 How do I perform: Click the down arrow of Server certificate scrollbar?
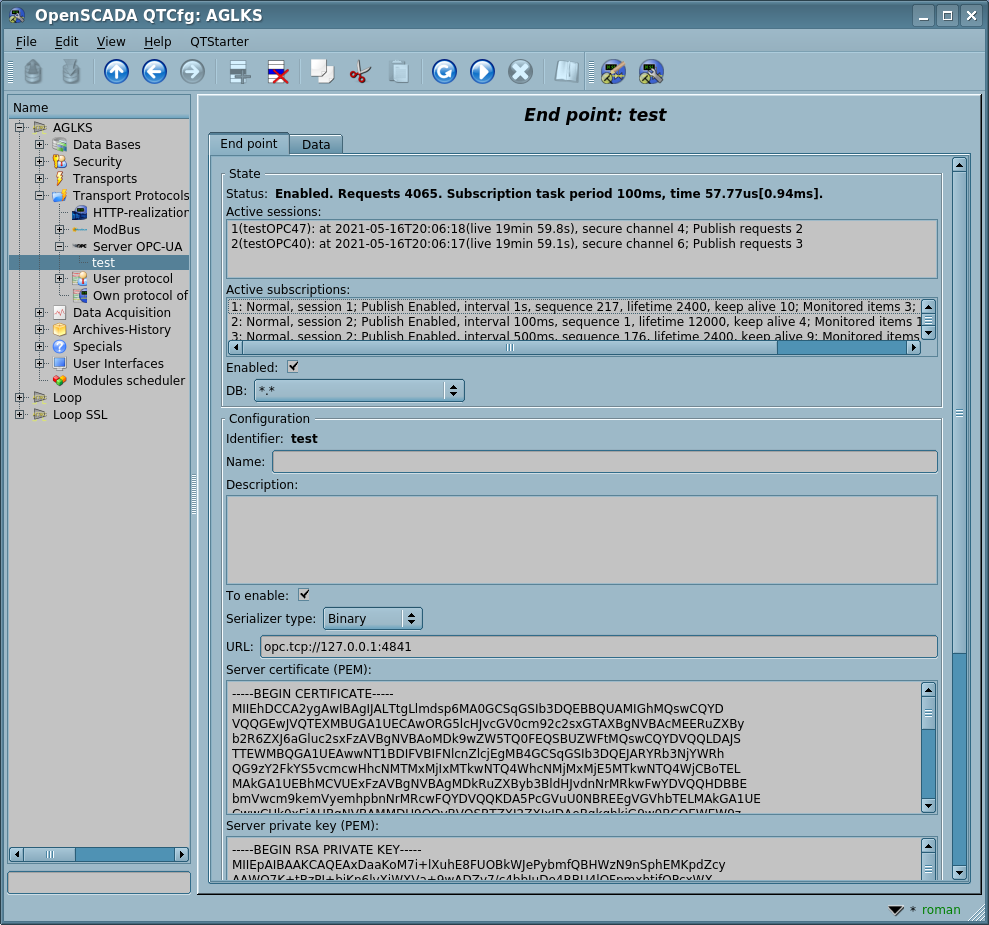[928, 805]
